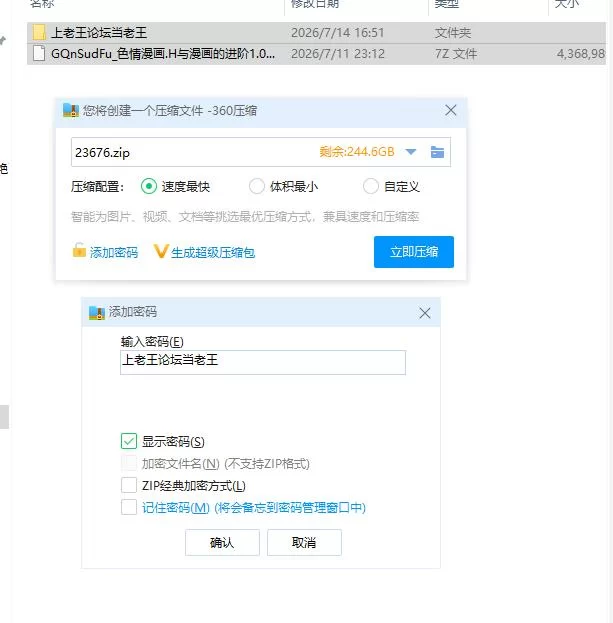Click the 生成超级压缩包 link

click(213, 252)
